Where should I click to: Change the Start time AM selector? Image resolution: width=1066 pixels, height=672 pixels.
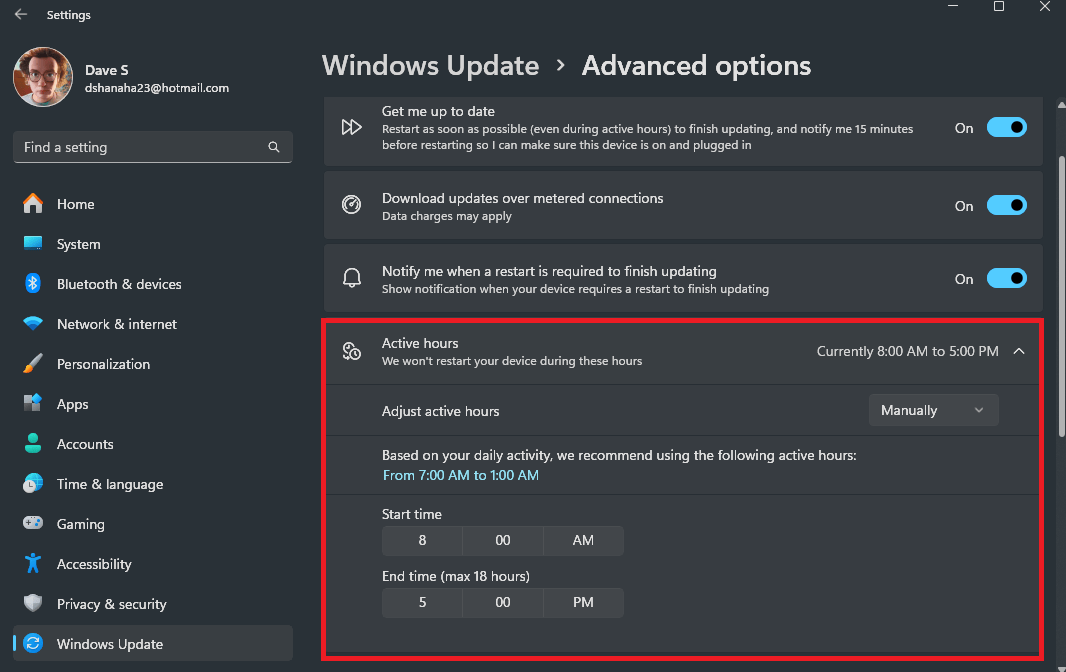(583, 540)
